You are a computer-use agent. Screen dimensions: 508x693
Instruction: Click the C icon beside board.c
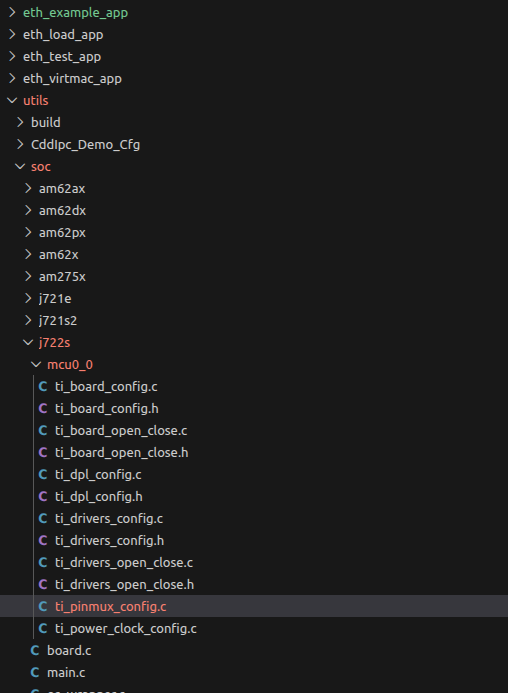[35, 651]
